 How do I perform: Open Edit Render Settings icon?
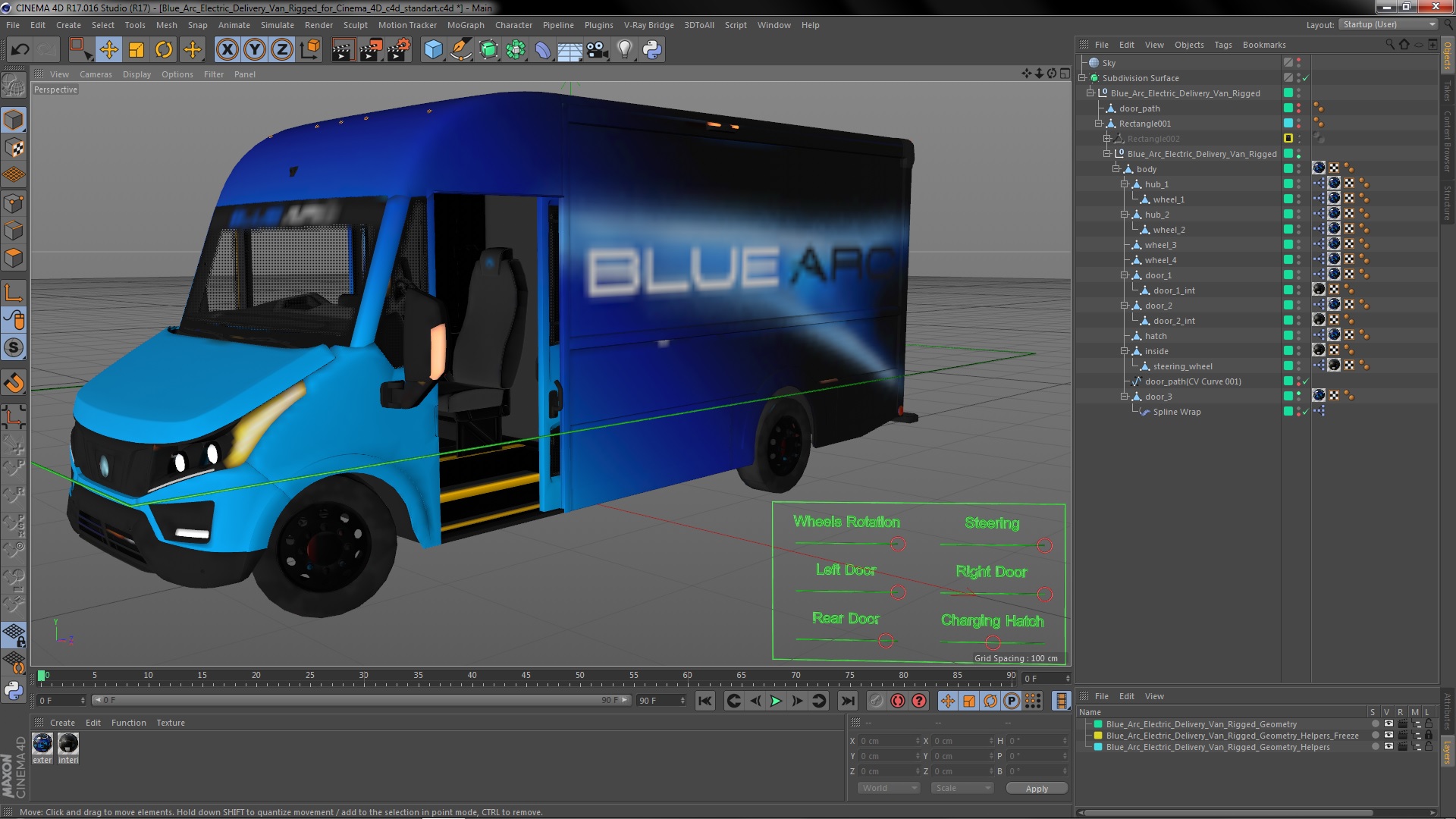pyautogui.click(x=398, y=50)
